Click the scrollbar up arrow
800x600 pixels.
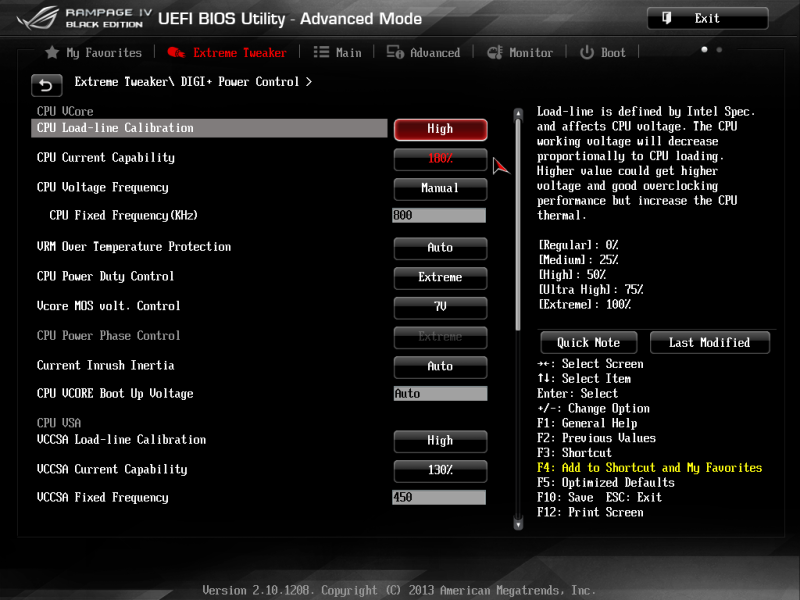(x=518, y=113)
